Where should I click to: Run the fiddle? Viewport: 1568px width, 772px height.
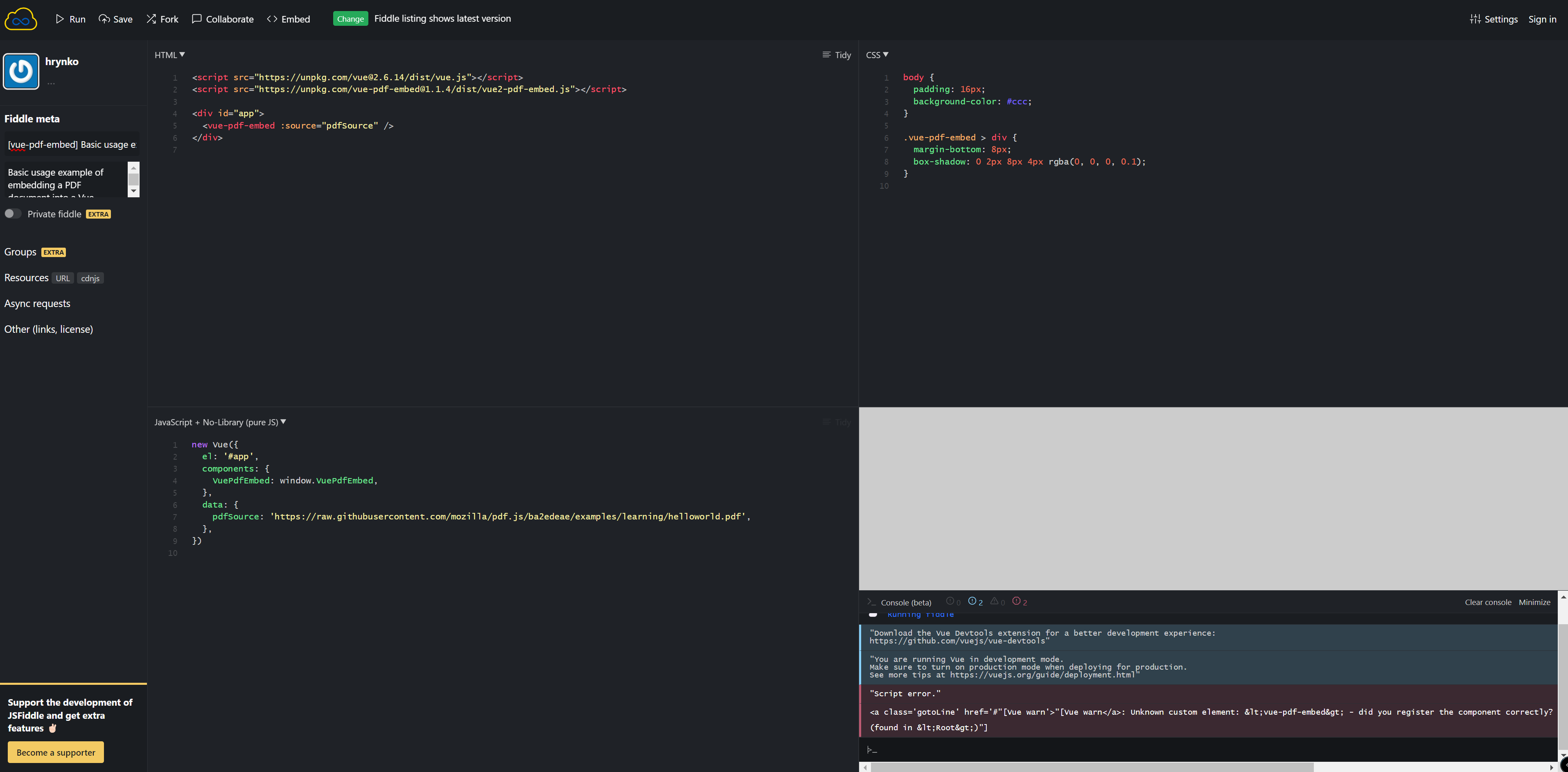click(x=70, y=19)
